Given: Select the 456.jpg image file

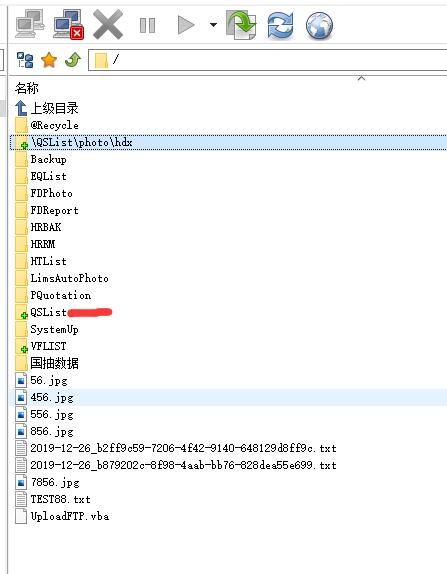Looking at the screenshot, I should [52, 398].
